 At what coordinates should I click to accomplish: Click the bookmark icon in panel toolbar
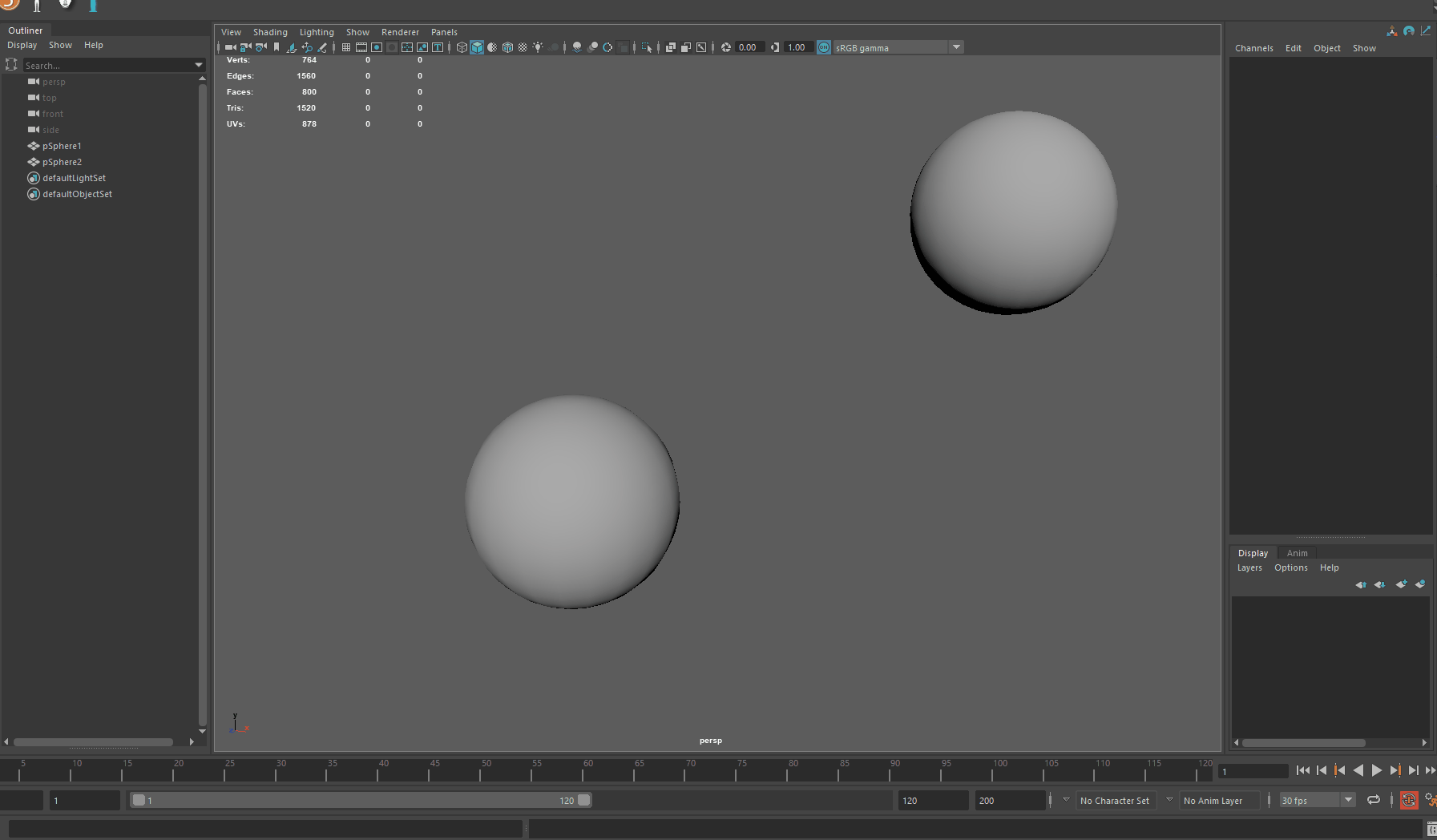pos(277,47)
